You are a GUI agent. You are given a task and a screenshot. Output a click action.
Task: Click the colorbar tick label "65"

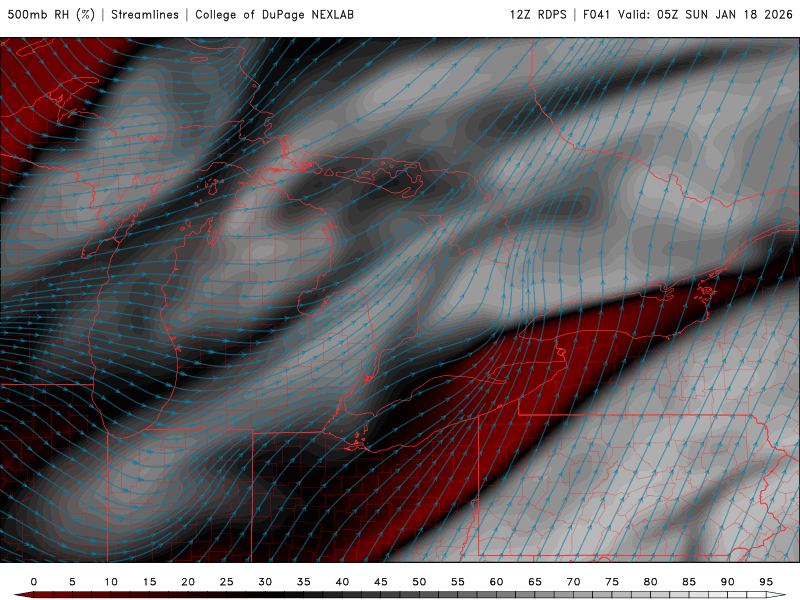click(535, 582)
